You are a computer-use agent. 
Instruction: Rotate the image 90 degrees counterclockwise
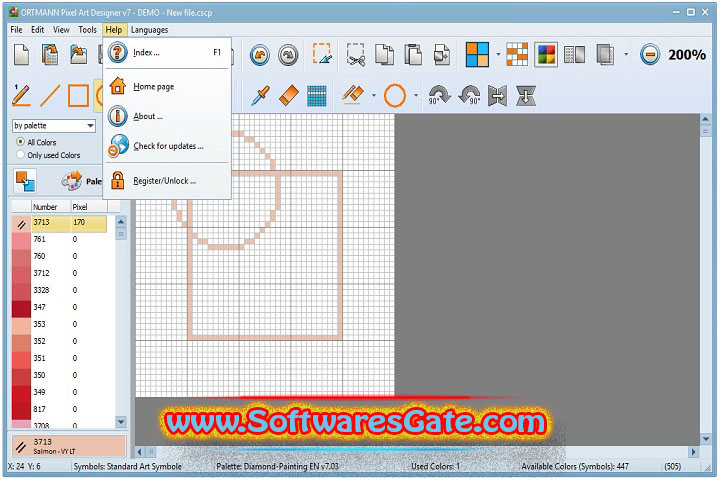coord(469,96)
